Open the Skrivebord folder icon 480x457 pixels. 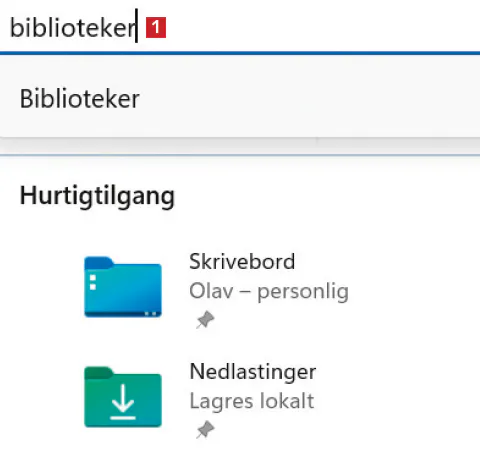tap(123, 287)
